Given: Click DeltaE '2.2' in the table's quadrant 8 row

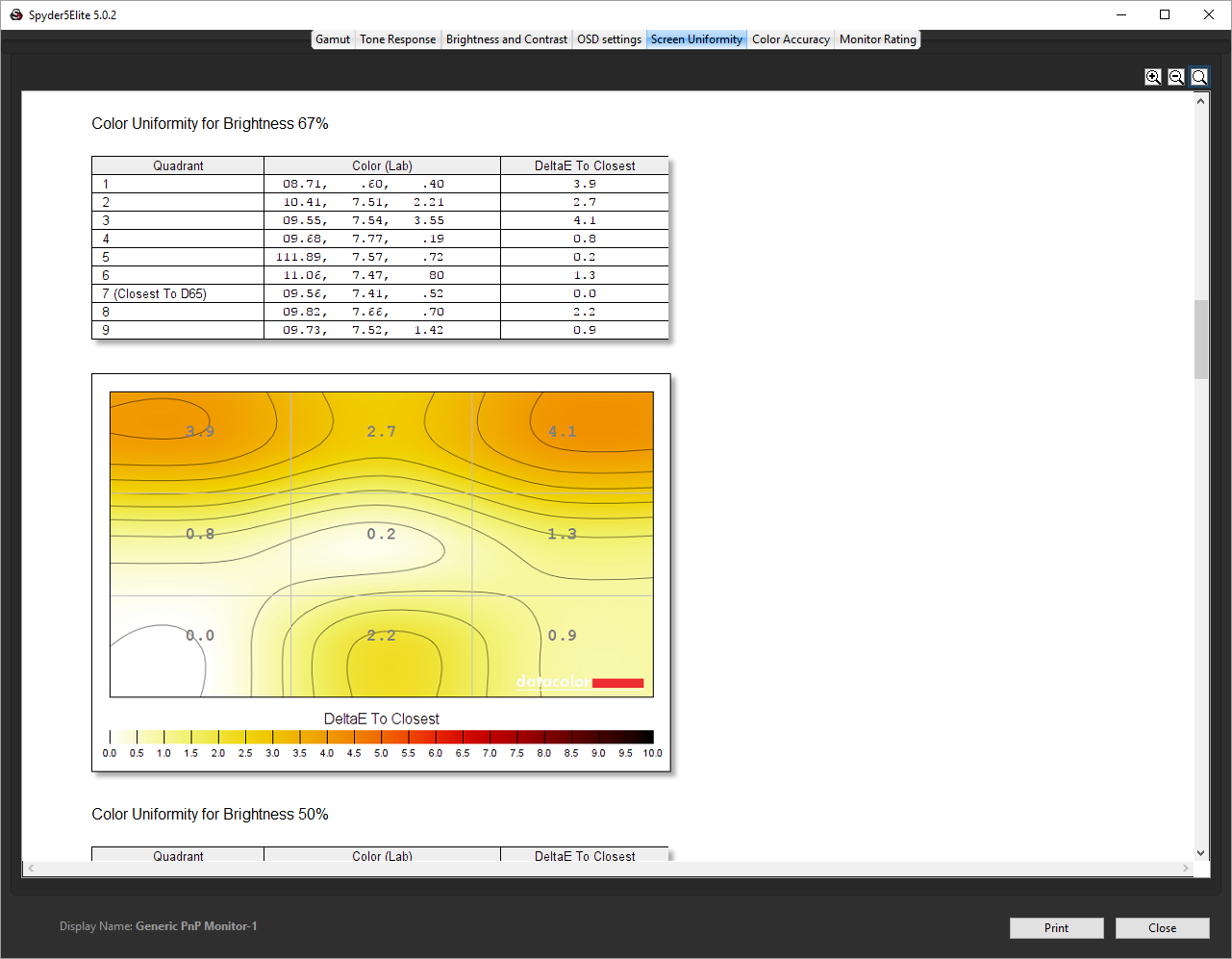Looking at the screenshot, I should pyautogui.click(x=585, y=312).
